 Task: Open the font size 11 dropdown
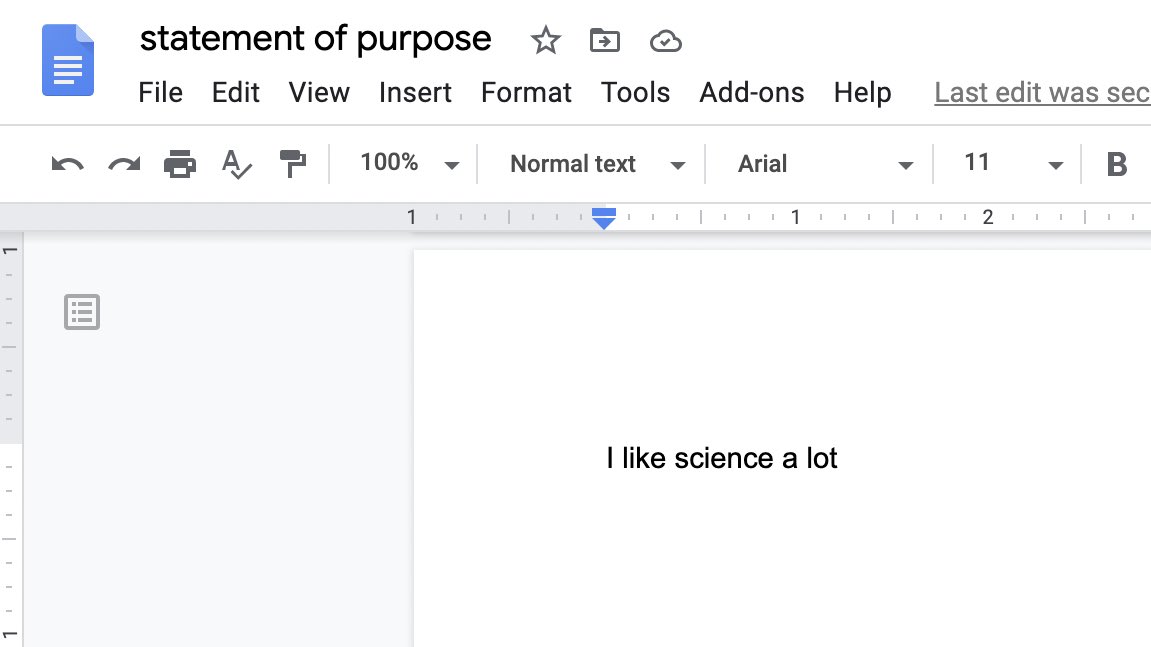[x=1013, y=163]
